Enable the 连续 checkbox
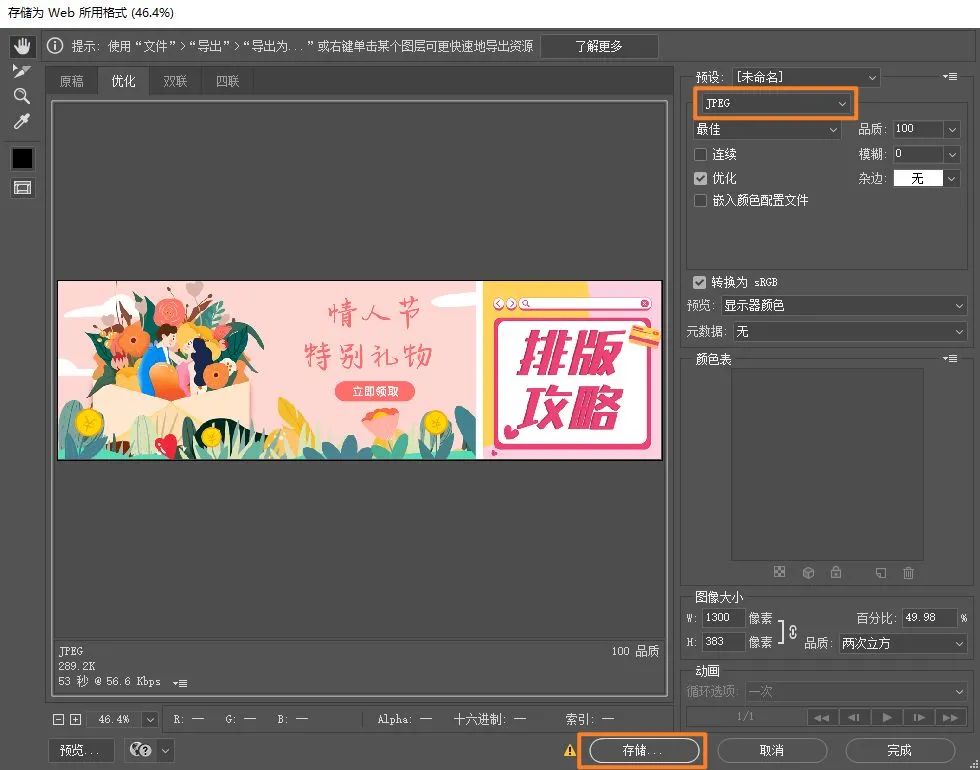Screen dimensions: 980x770 (x=701, y=154)
